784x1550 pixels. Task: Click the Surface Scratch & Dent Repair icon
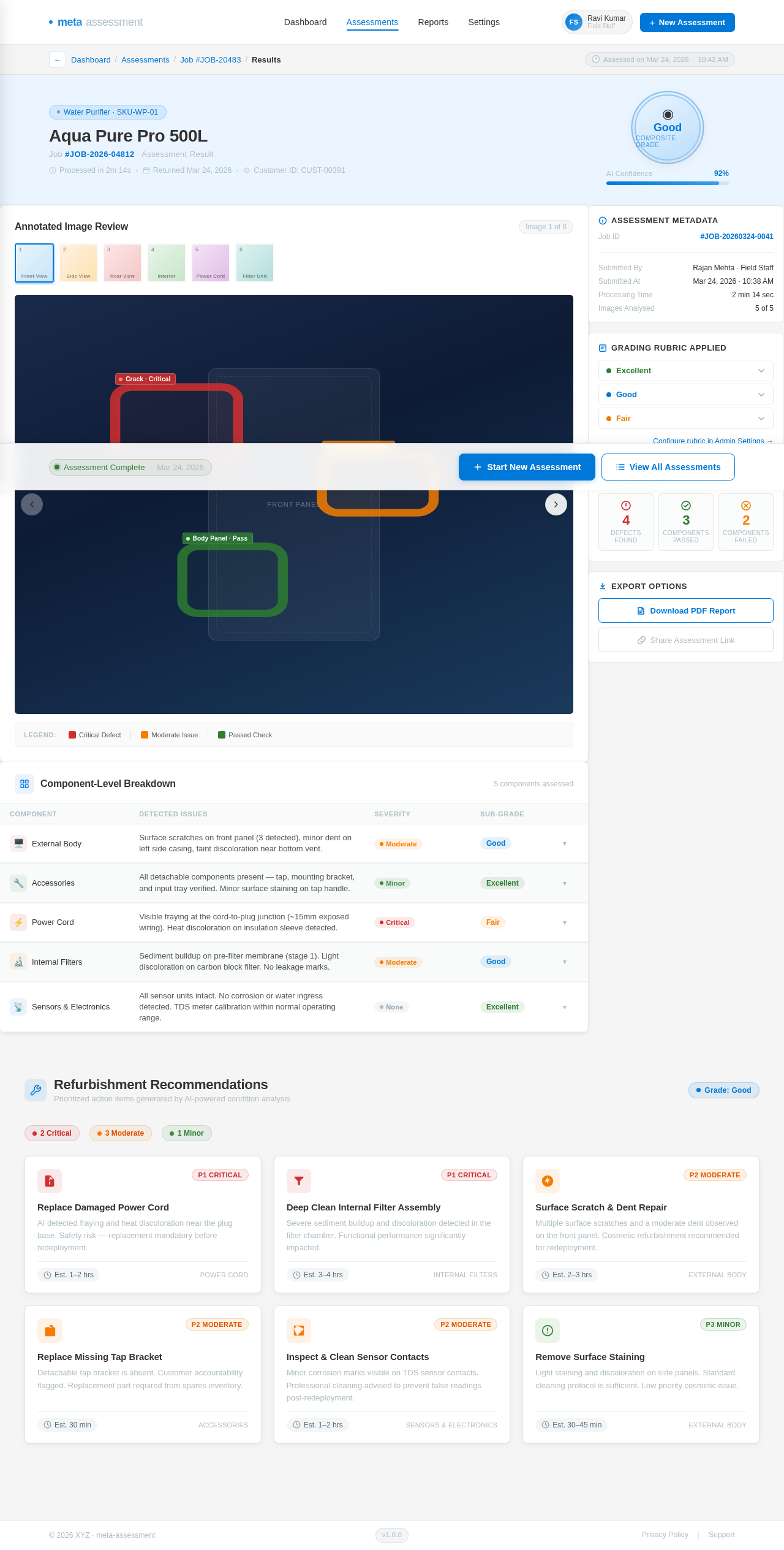(x=548, y=1181)
